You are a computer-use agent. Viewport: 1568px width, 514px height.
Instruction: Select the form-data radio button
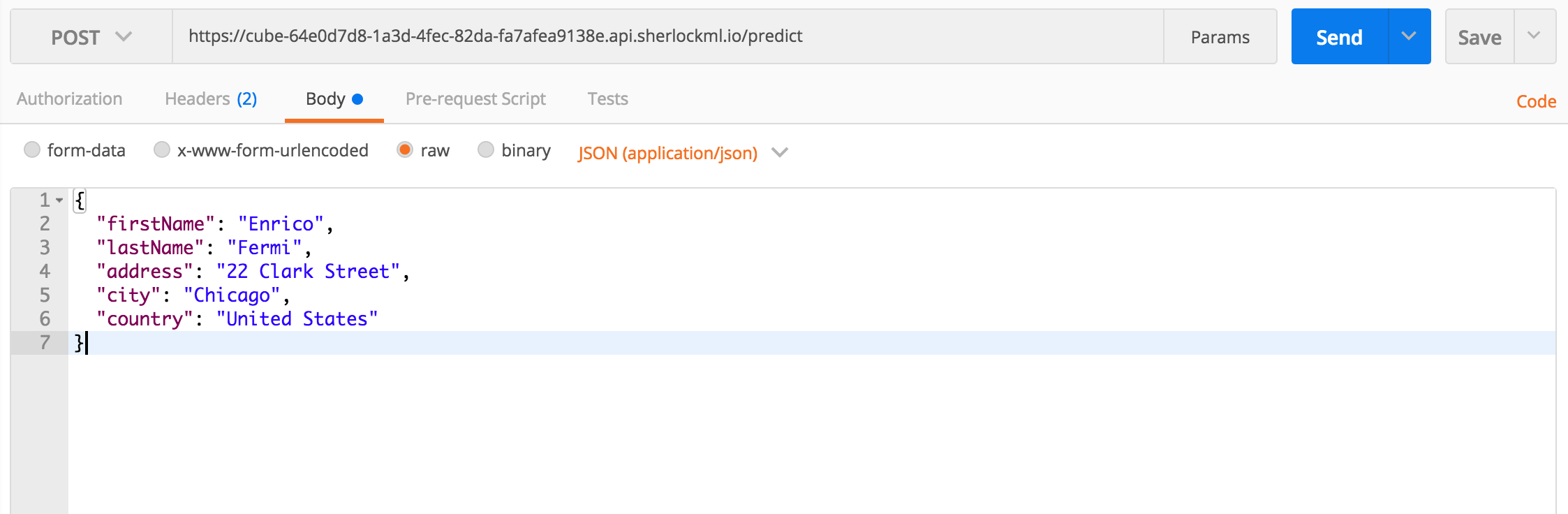(x=32, y=150)
